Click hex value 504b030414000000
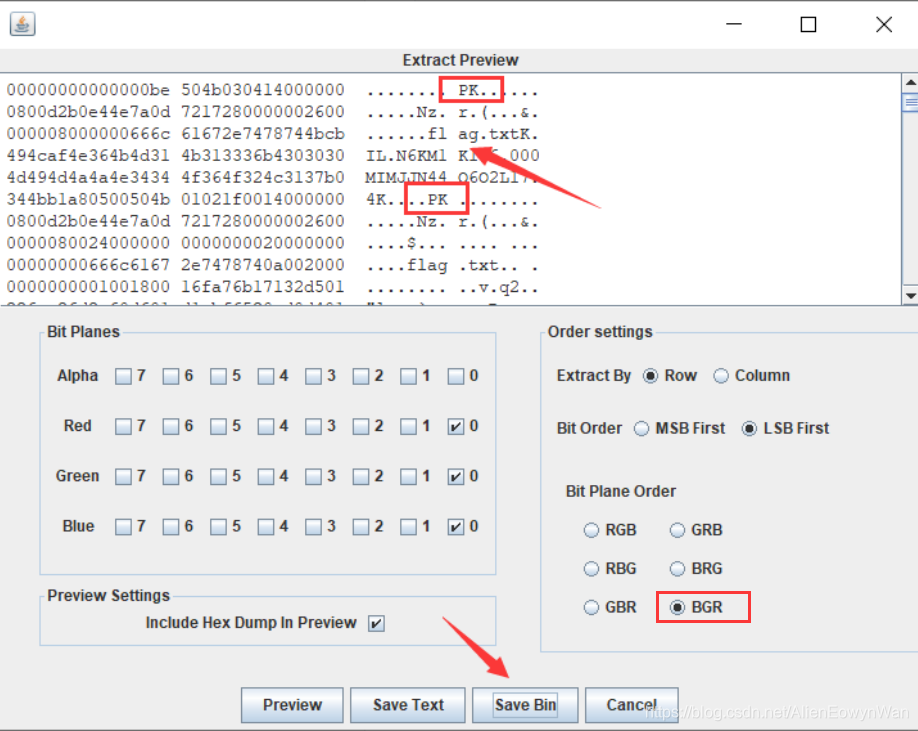Viewport: 918px width, 731px height. (x=263, y=90)
